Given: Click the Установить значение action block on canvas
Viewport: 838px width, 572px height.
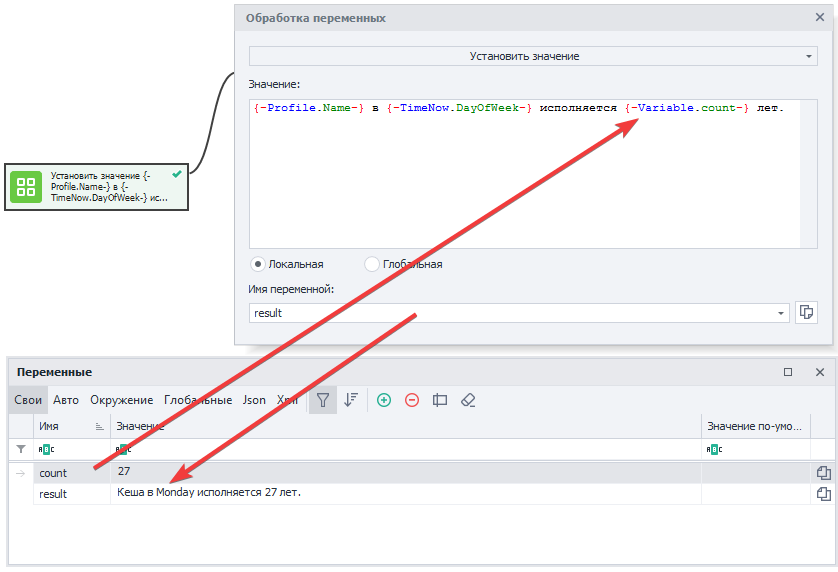Looking at the screenshot, I should click(x=97, y=187).
